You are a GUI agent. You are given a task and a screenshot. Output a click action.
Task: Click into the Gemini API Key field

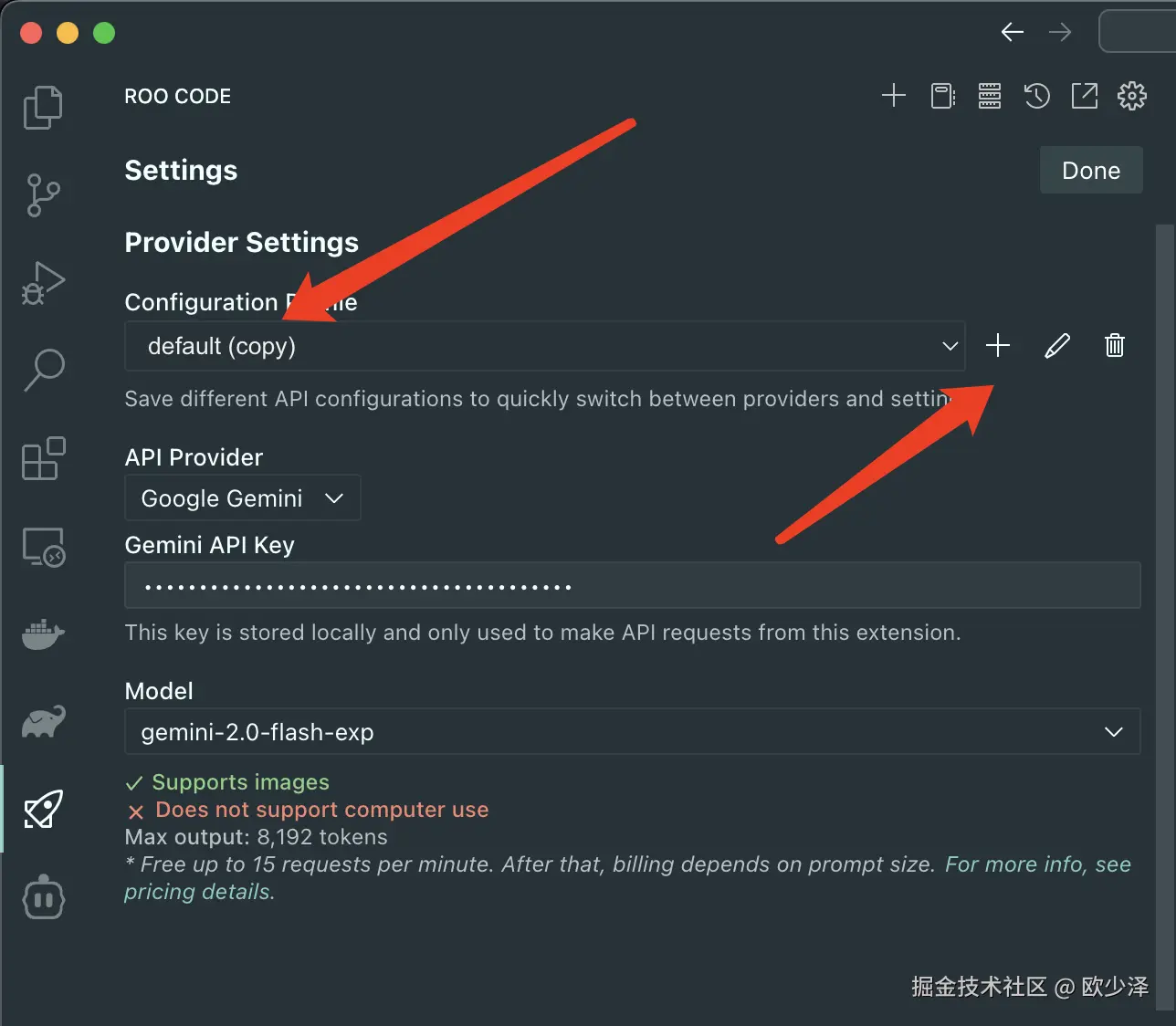(632, 586)
